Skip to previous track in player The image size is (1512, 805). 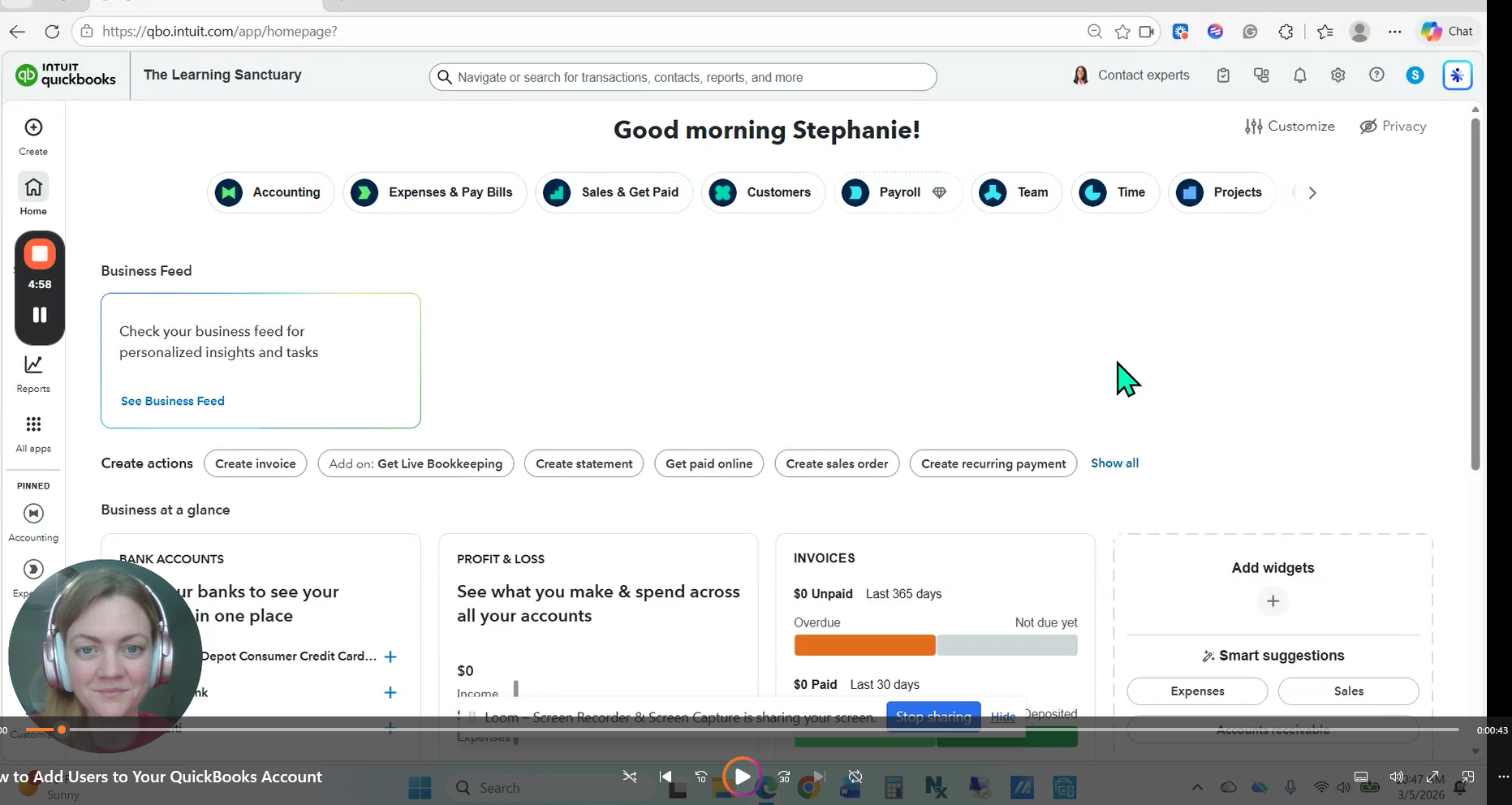666,777
